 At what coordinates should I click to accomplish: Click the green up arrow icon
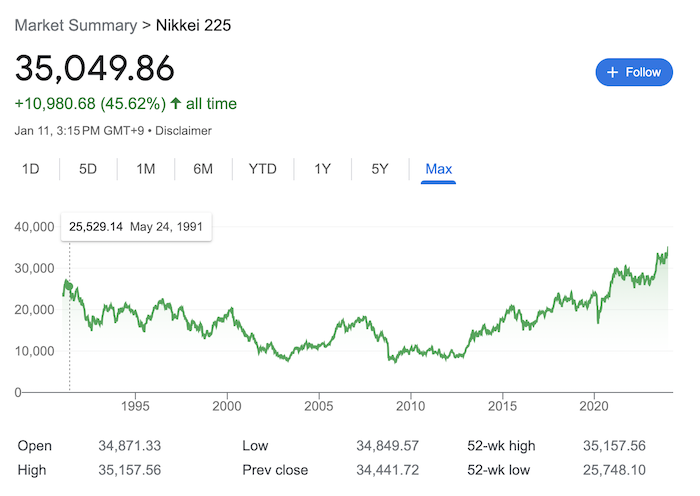(176, 103)
